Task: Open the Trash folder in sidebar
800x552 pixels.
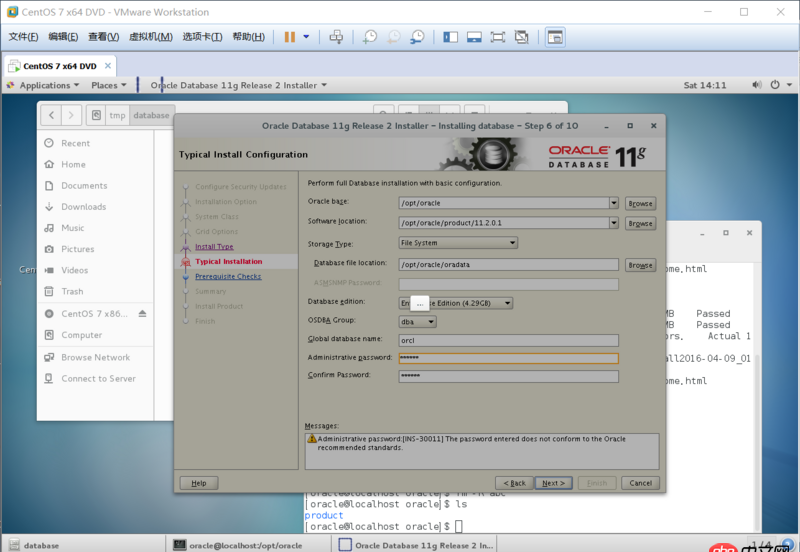Action: coord(72,291)
